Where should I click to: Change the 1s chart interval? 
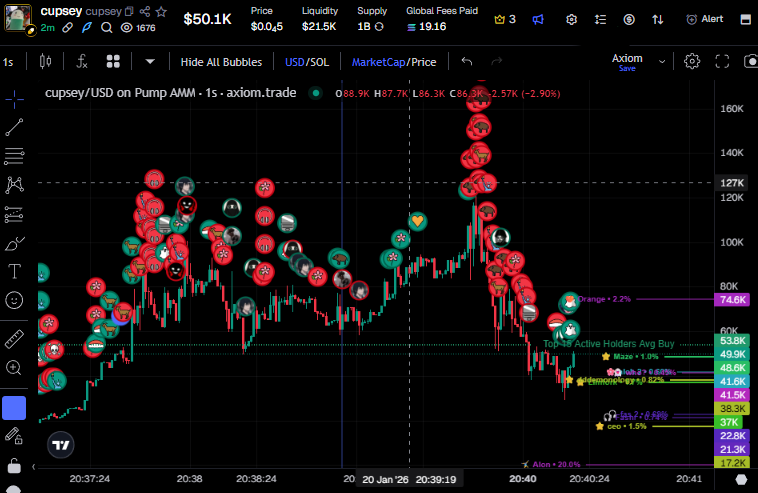(x=8, y=62)
